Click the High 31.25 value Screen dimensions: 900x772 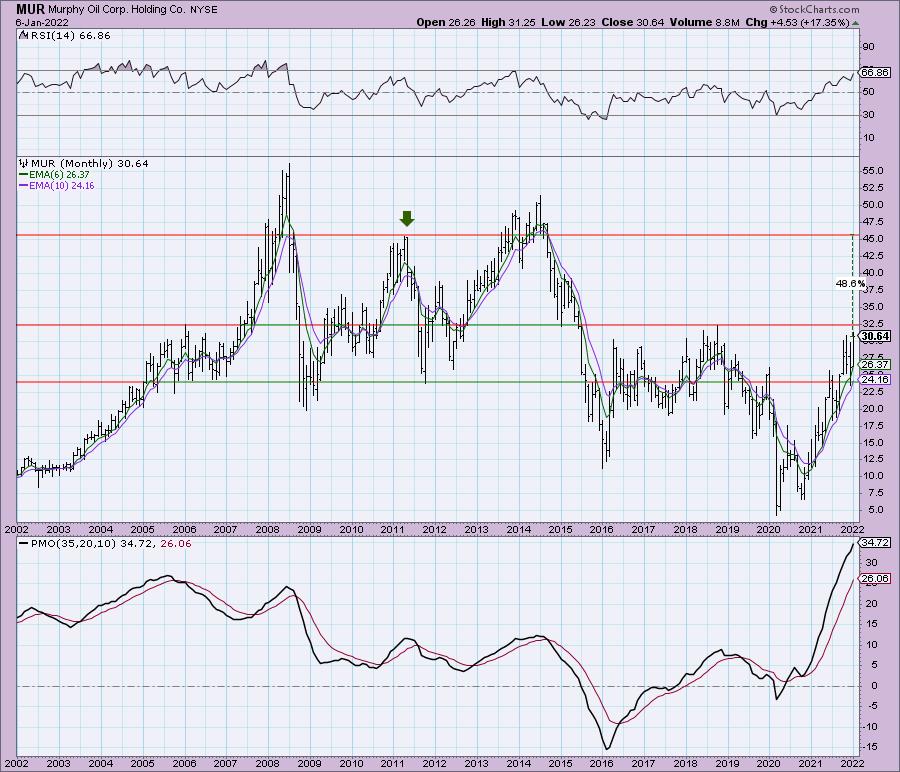click(x=508, y=22)
